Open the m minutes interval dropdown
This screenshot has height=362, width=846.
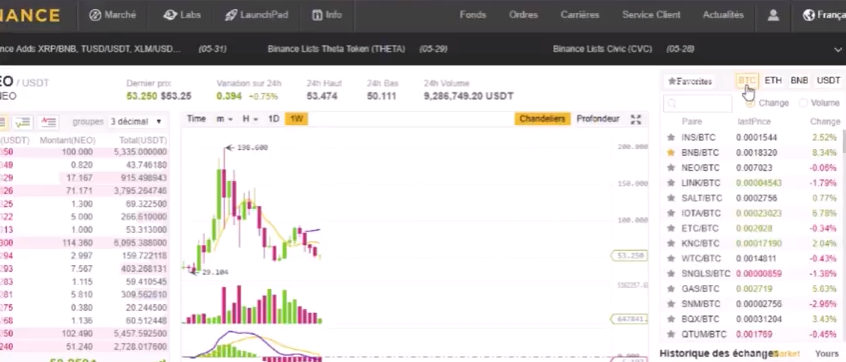tap(224, 119)
